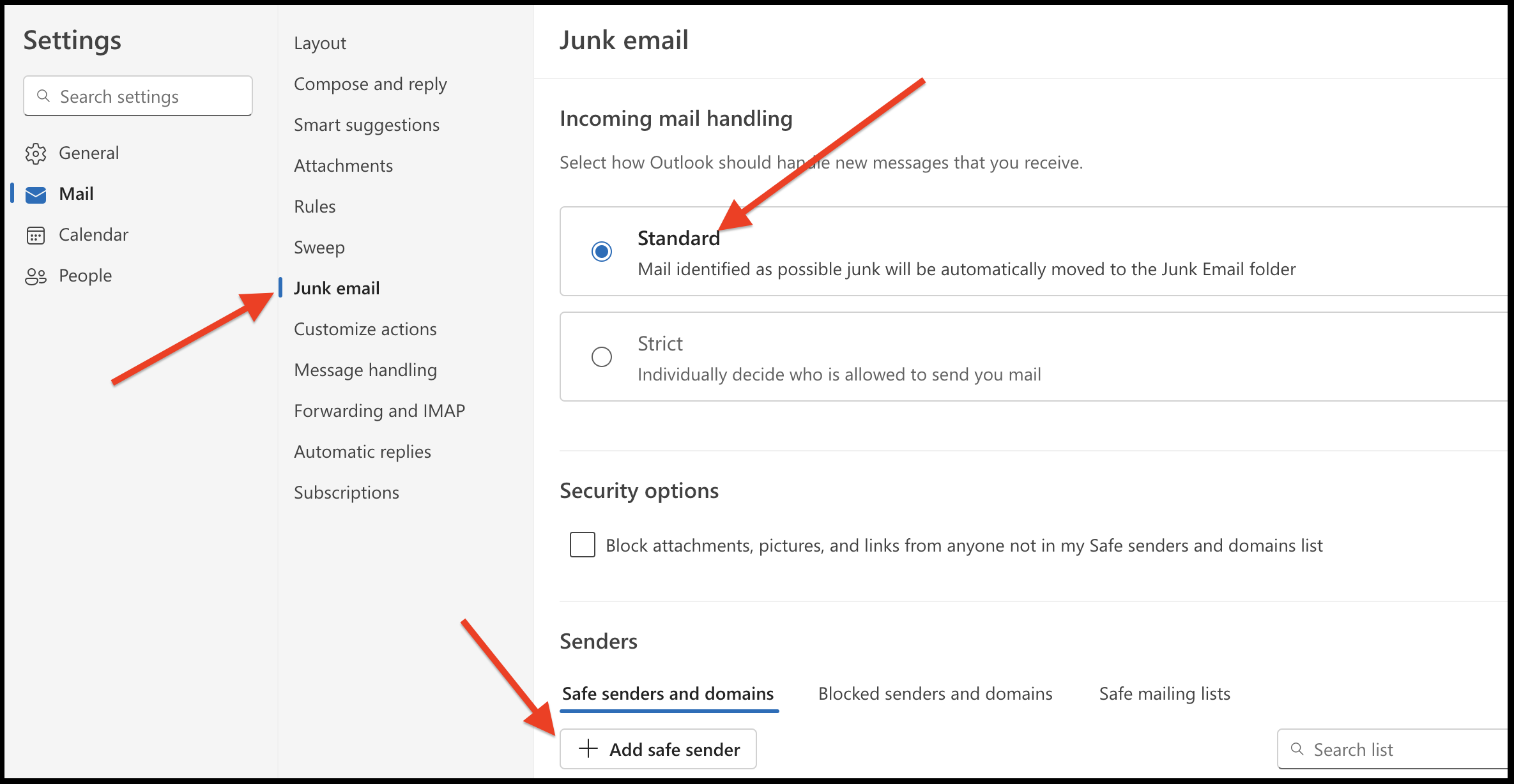Image resolution: width=1514 pixels, height=784 pixels.
Task: Select the Strict radio button
Action: pos(602,357)
